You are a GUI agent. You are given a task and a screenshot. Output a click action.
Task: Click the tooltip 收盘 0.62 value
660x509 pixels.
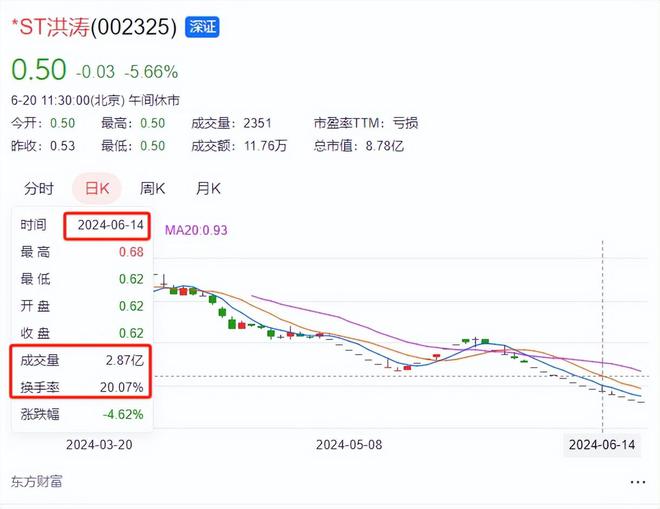[131, 333]
